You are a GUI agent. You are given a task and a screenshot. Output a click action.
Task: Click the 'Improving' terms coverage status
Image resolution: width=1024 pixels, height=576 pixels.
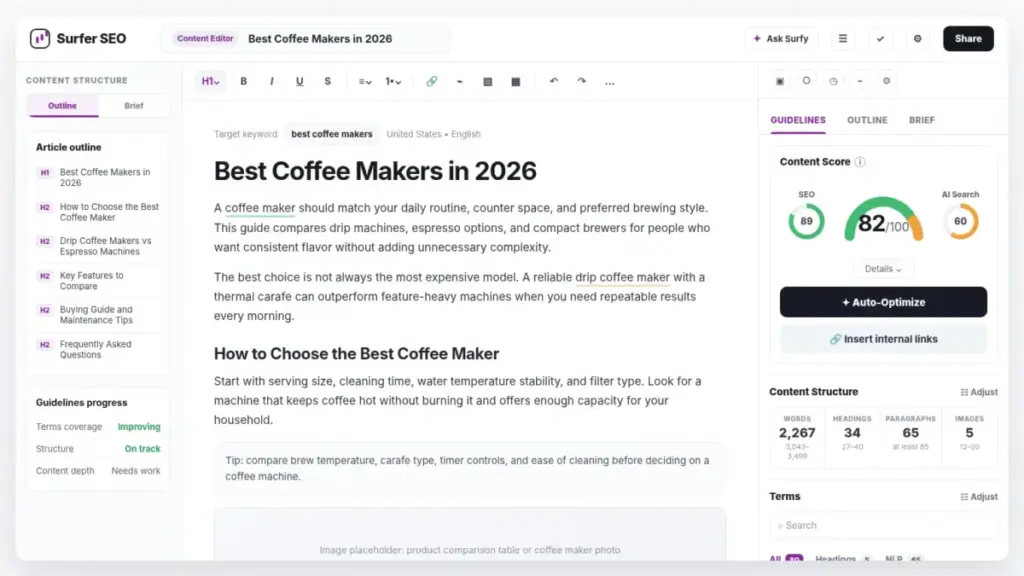[139, 426]
